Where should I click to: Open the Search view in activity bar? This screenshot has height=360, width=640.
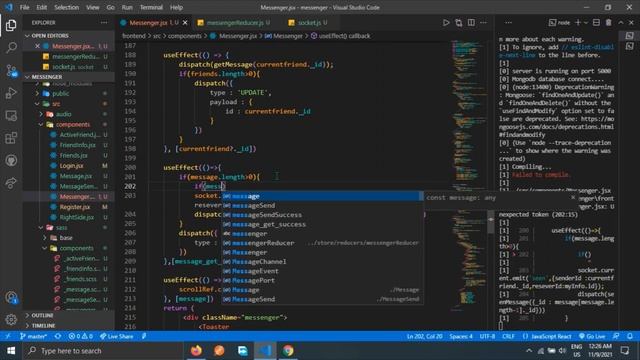coord(11,48)
